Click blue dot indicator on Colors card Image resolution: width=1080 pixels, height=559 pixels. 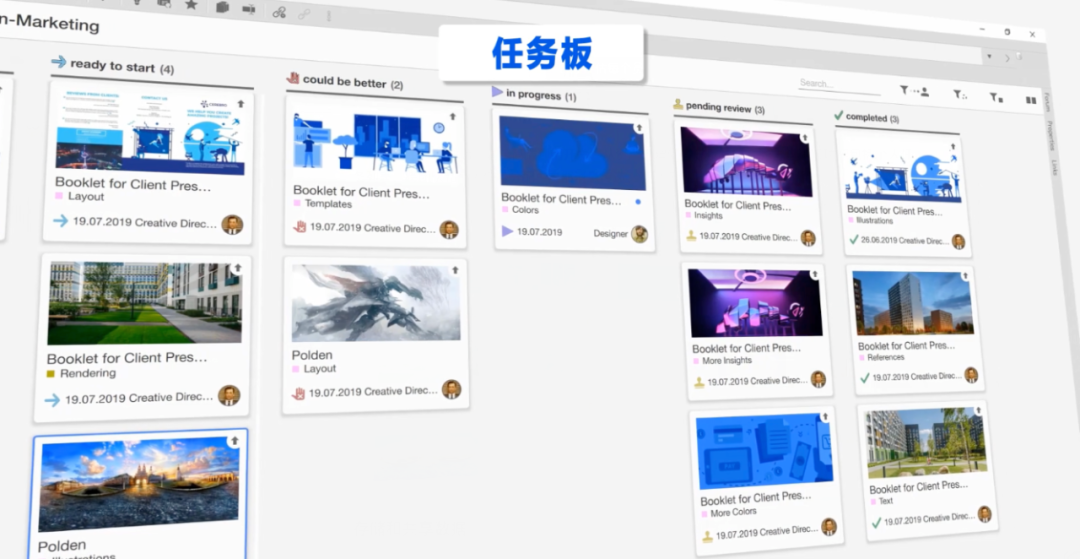point(638,202)
